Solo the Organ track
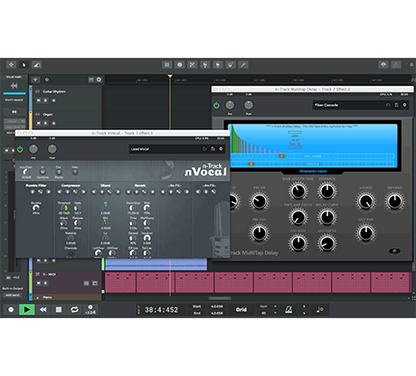Screen dimensions: 416x376 pyautogui.click(x=46, y=123)
